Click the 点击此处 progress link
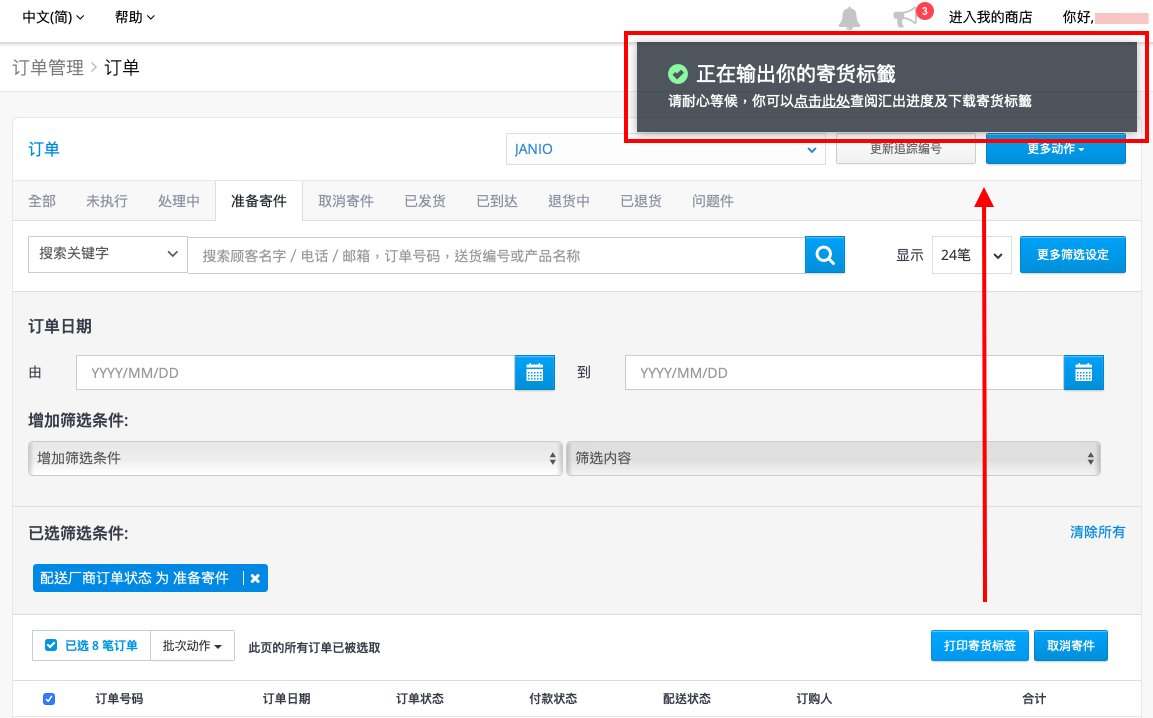The image size is (1153, 718). click(x=821, y=102)
